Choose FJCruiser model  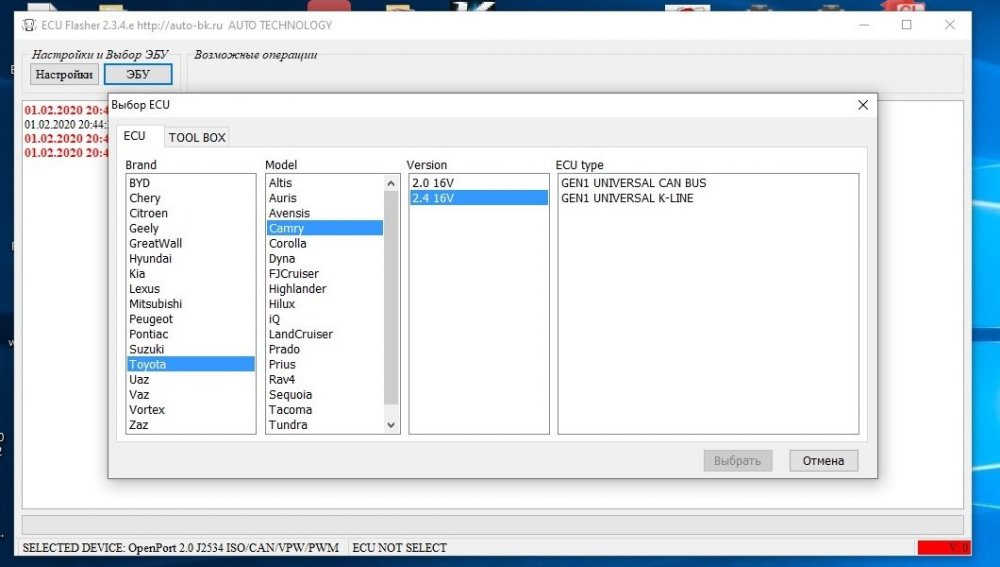[325, 274]
